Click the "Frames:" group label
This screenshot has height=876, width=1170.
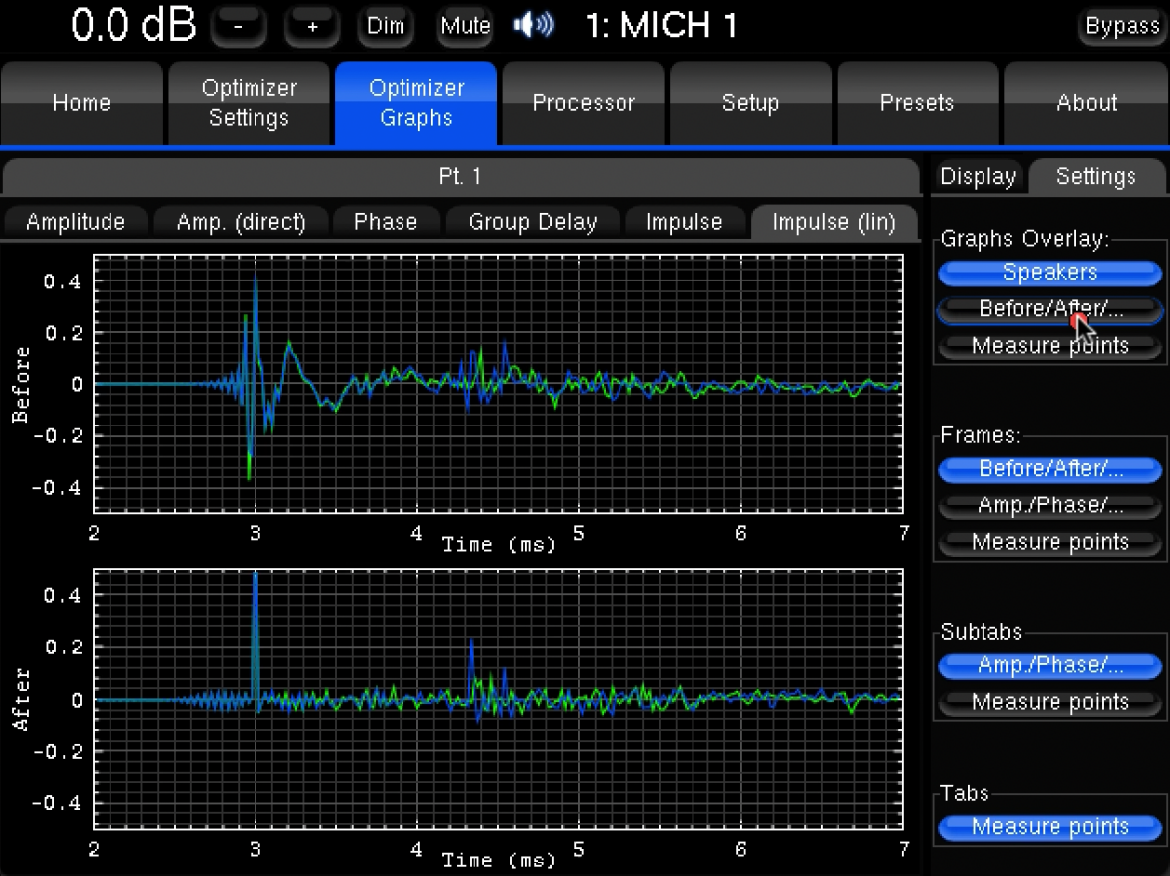[x=980, y=435]
